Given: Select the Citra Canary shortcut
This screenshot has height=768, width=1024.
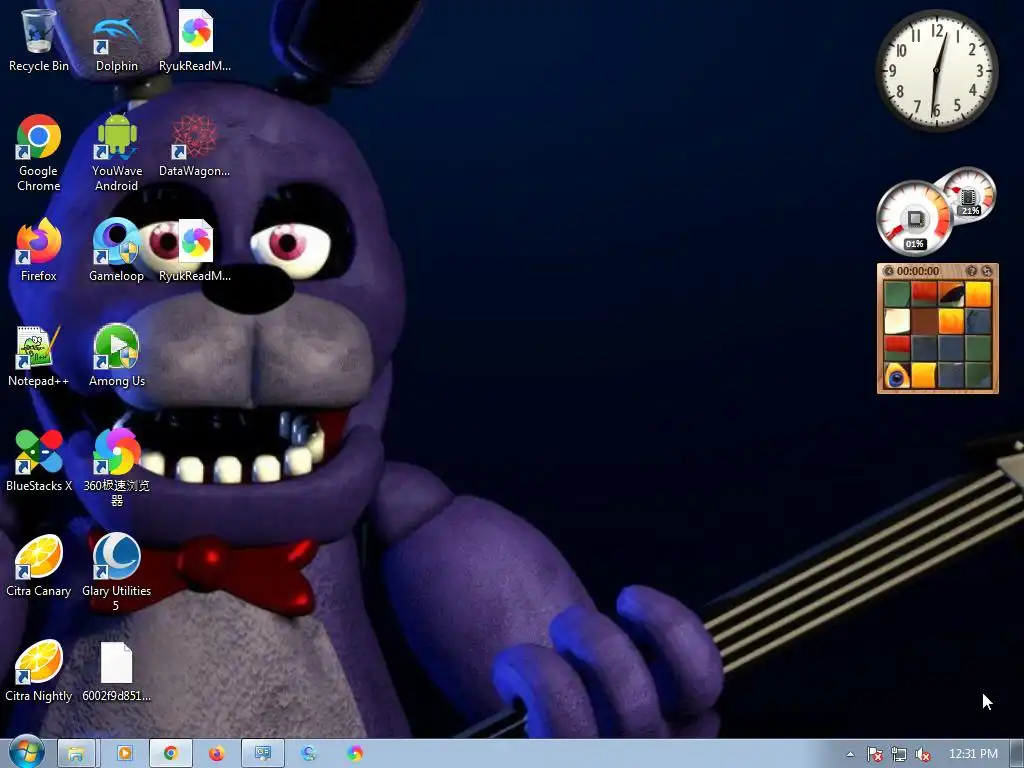Looking at the screenshot, I should coord(39,566).
